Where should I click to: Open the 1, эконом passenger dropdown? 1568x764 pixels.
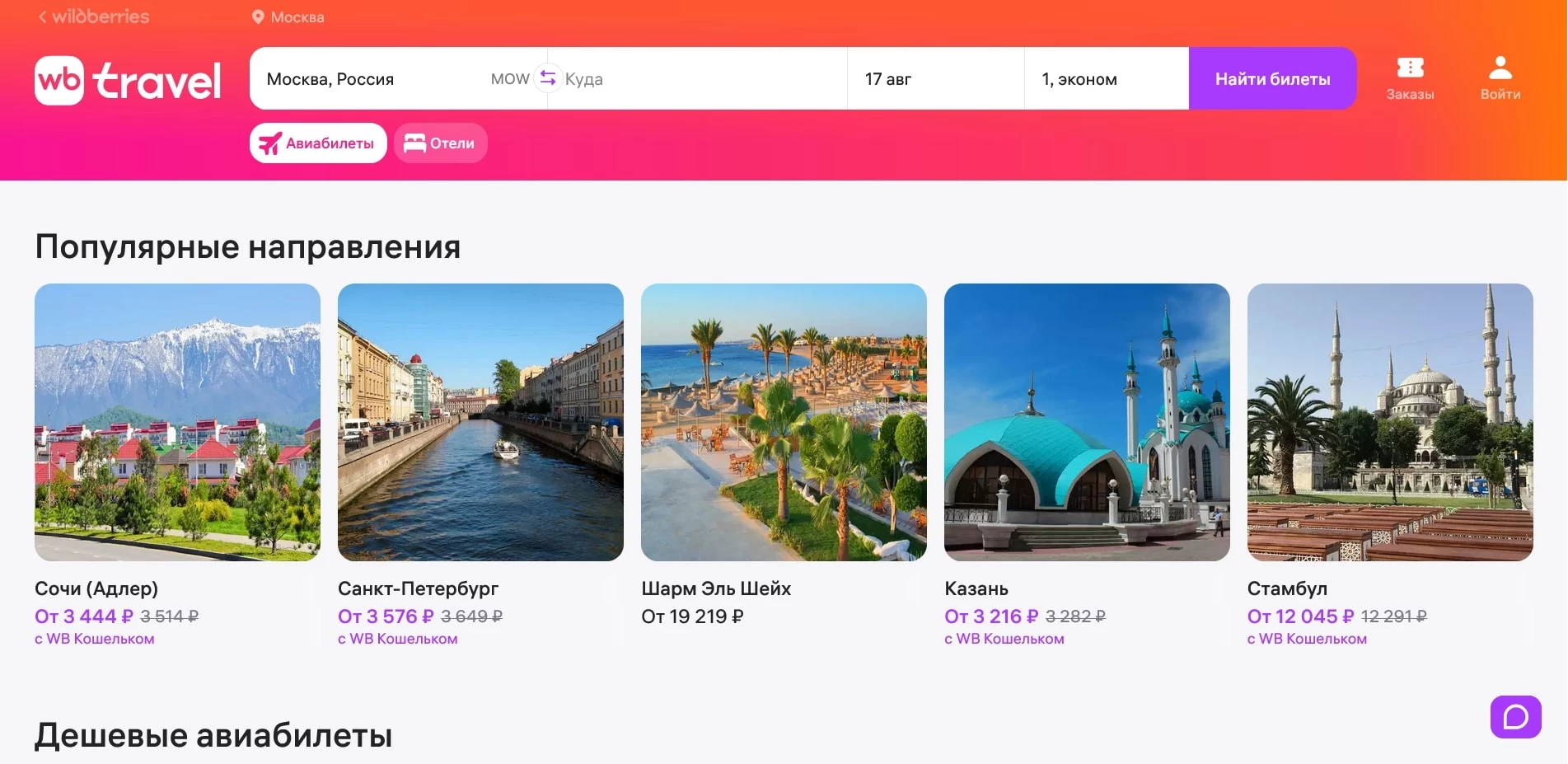click(1104, 78)
